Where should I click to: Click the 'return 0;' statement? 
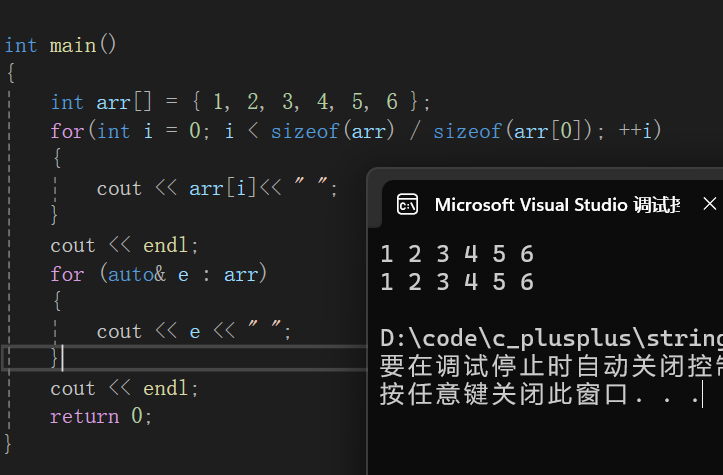tap(101, 416)
